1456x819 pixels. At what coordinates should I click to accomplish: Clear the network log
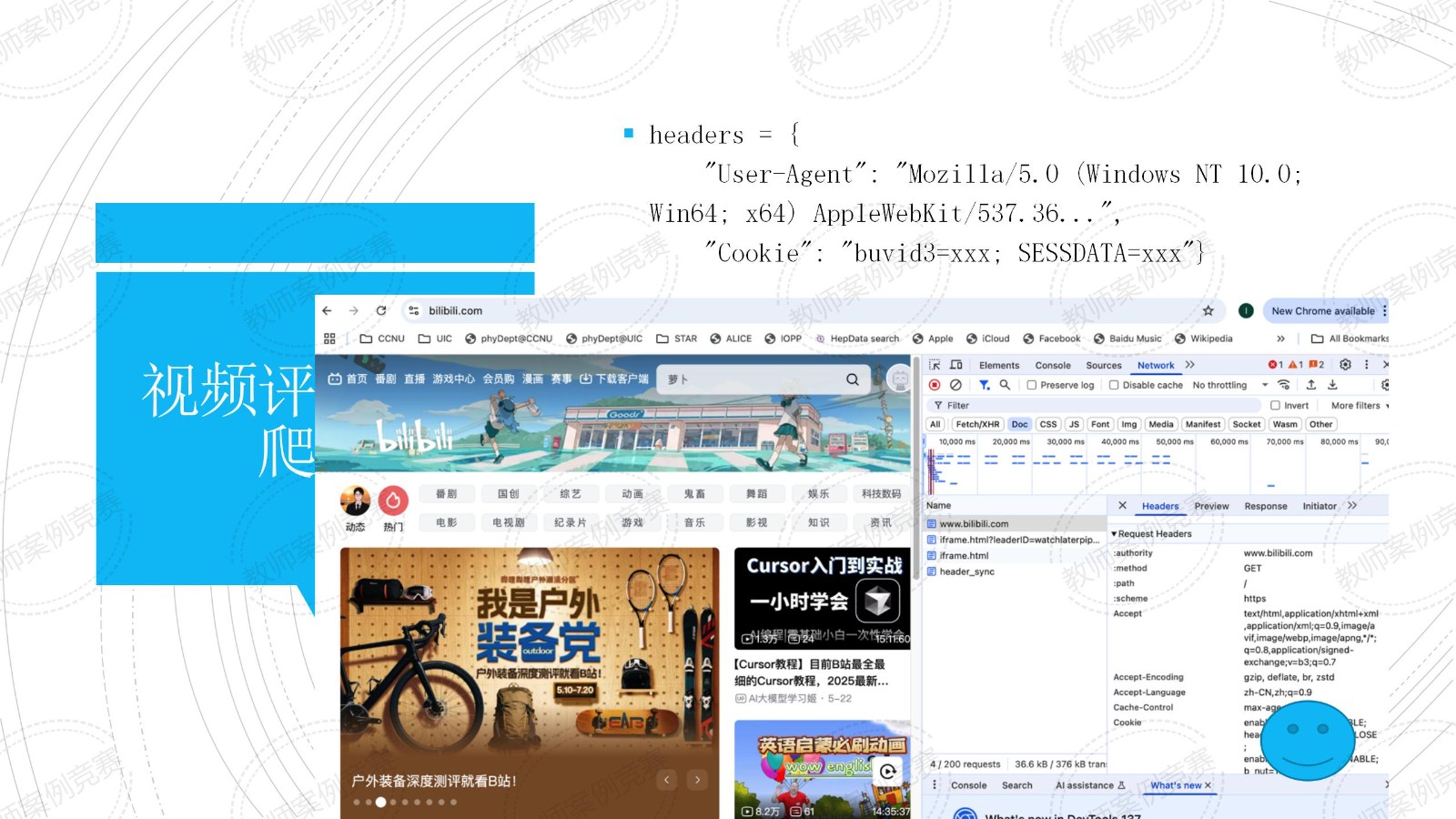click(955, 385)
